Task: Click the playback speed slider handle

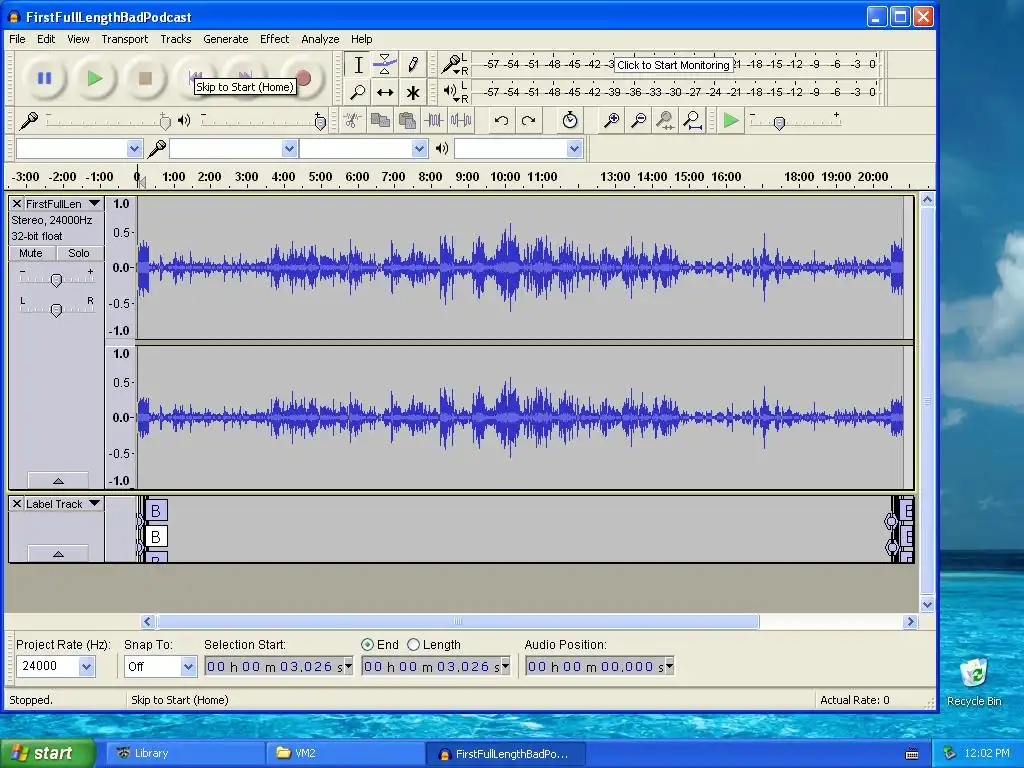Action: click(779, 123)
